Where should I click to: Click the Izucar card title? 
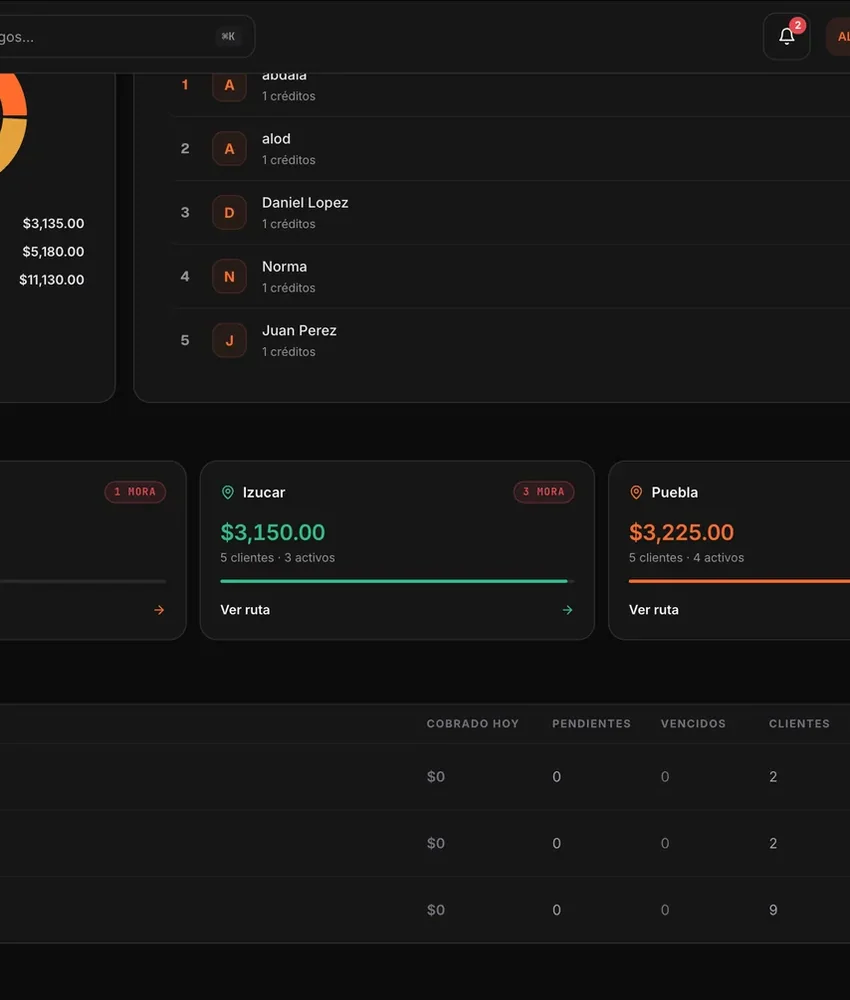pyautogui.click(x=264, y=492)
